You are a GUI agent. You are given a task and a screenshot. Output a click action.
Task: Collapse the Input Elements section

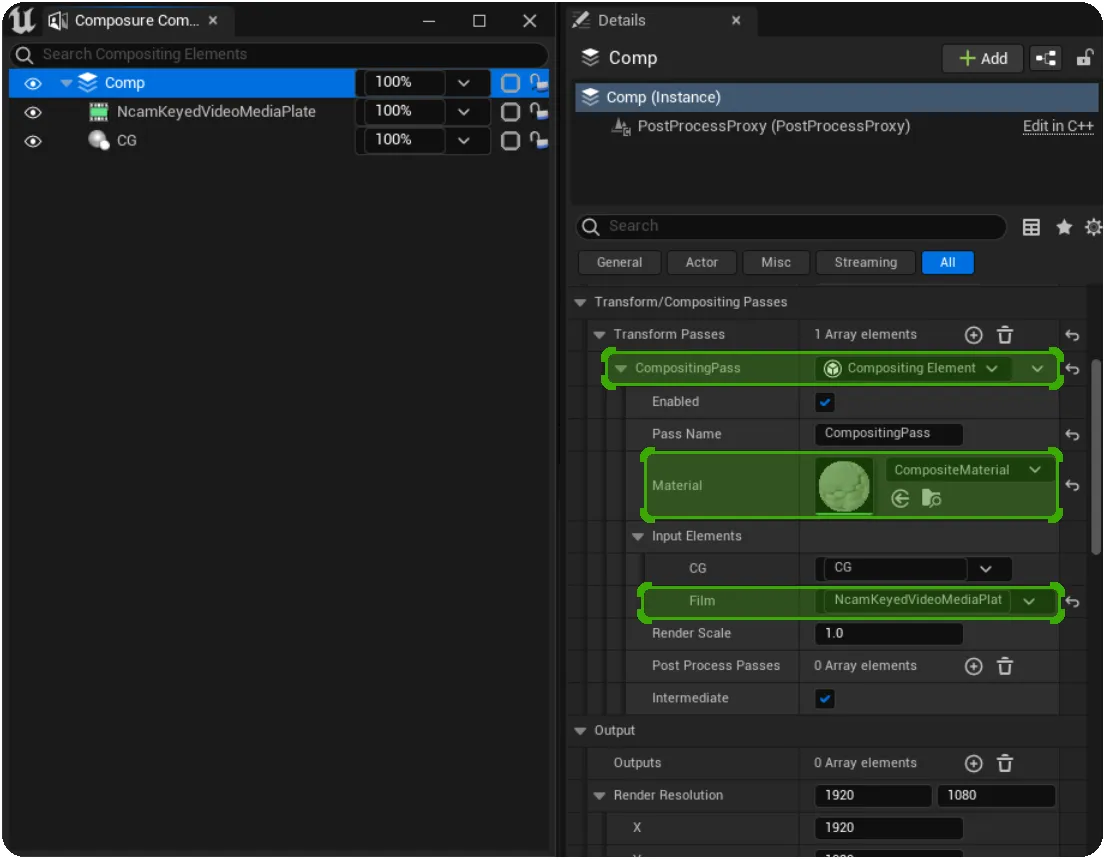click(638, 537)
